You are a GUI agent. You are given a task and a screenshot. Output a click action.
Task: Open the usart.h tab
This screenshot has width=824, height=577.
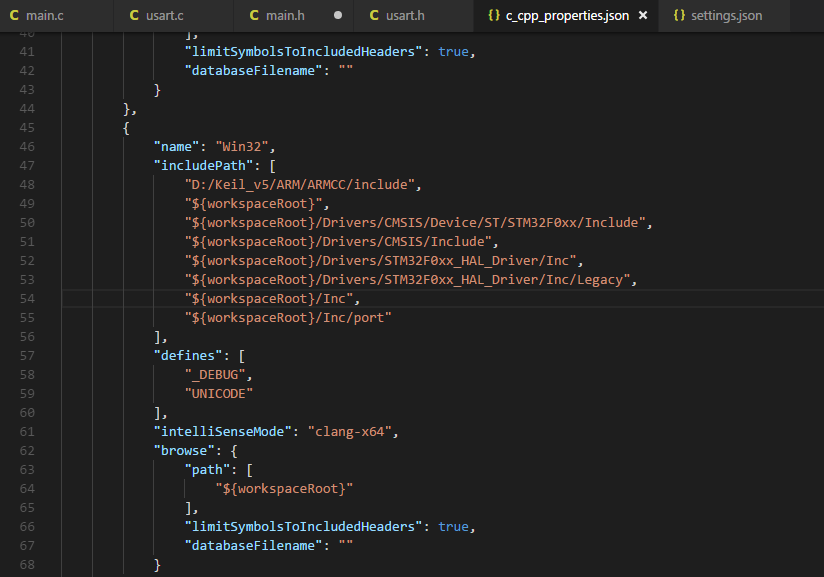(413, 16)
